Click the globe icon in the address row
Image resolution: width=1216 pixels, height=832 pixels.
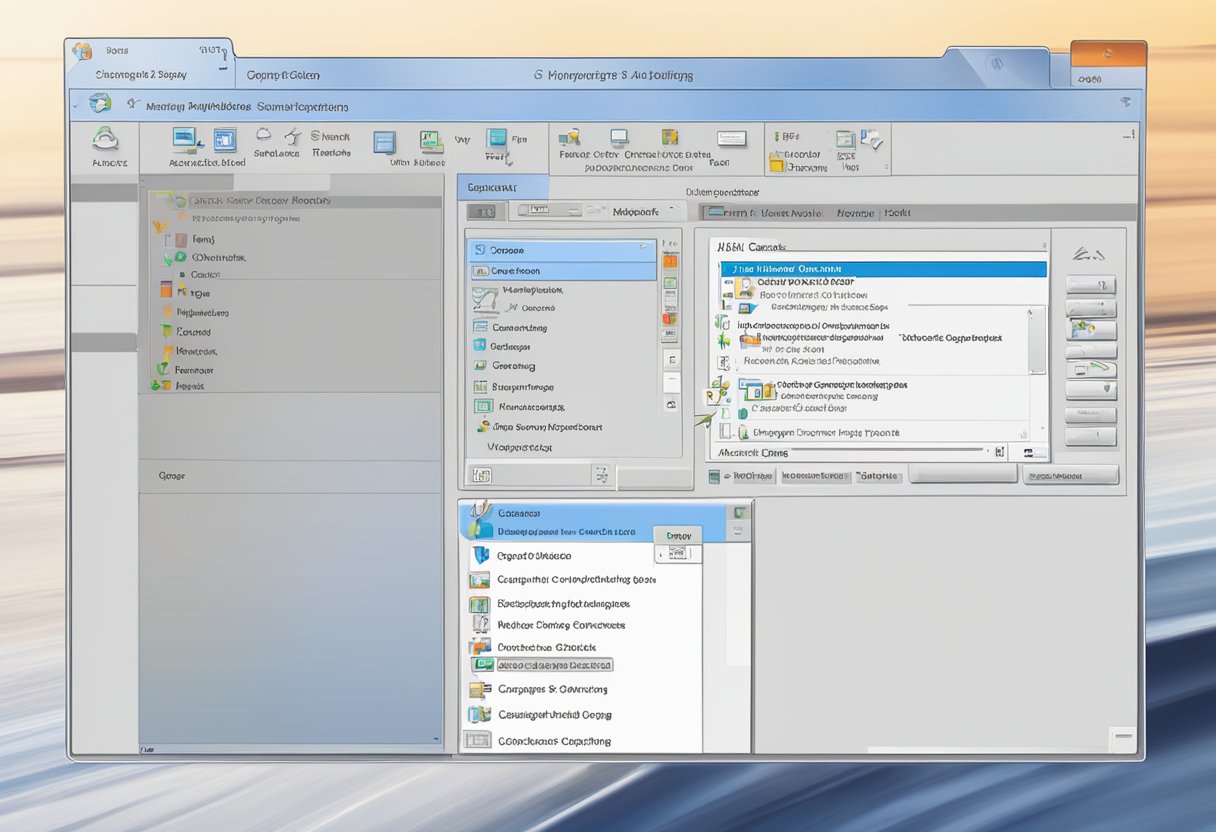tap(99, 103)
